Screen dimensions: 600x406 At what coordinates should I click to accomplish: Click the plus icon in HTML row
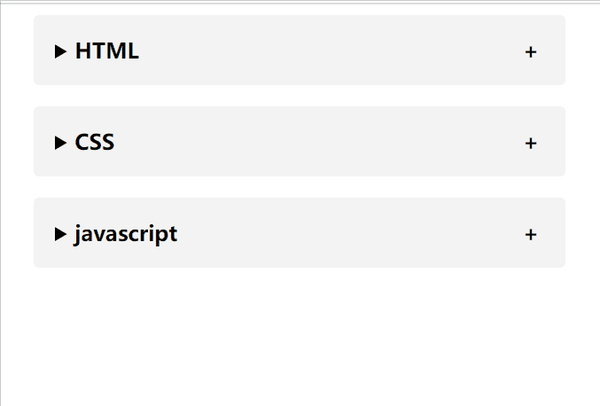click(530, 52)
